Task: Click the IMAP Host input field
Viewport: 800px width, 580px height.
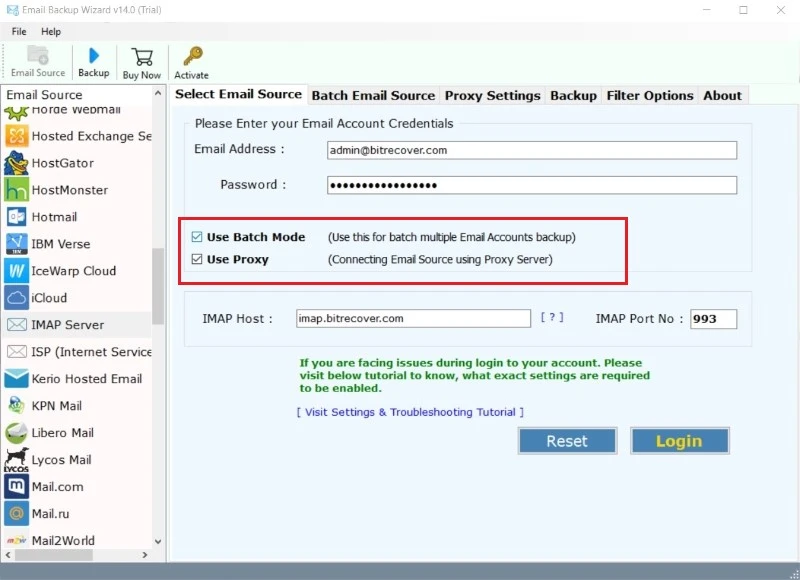Action: (x=413, y=319)
